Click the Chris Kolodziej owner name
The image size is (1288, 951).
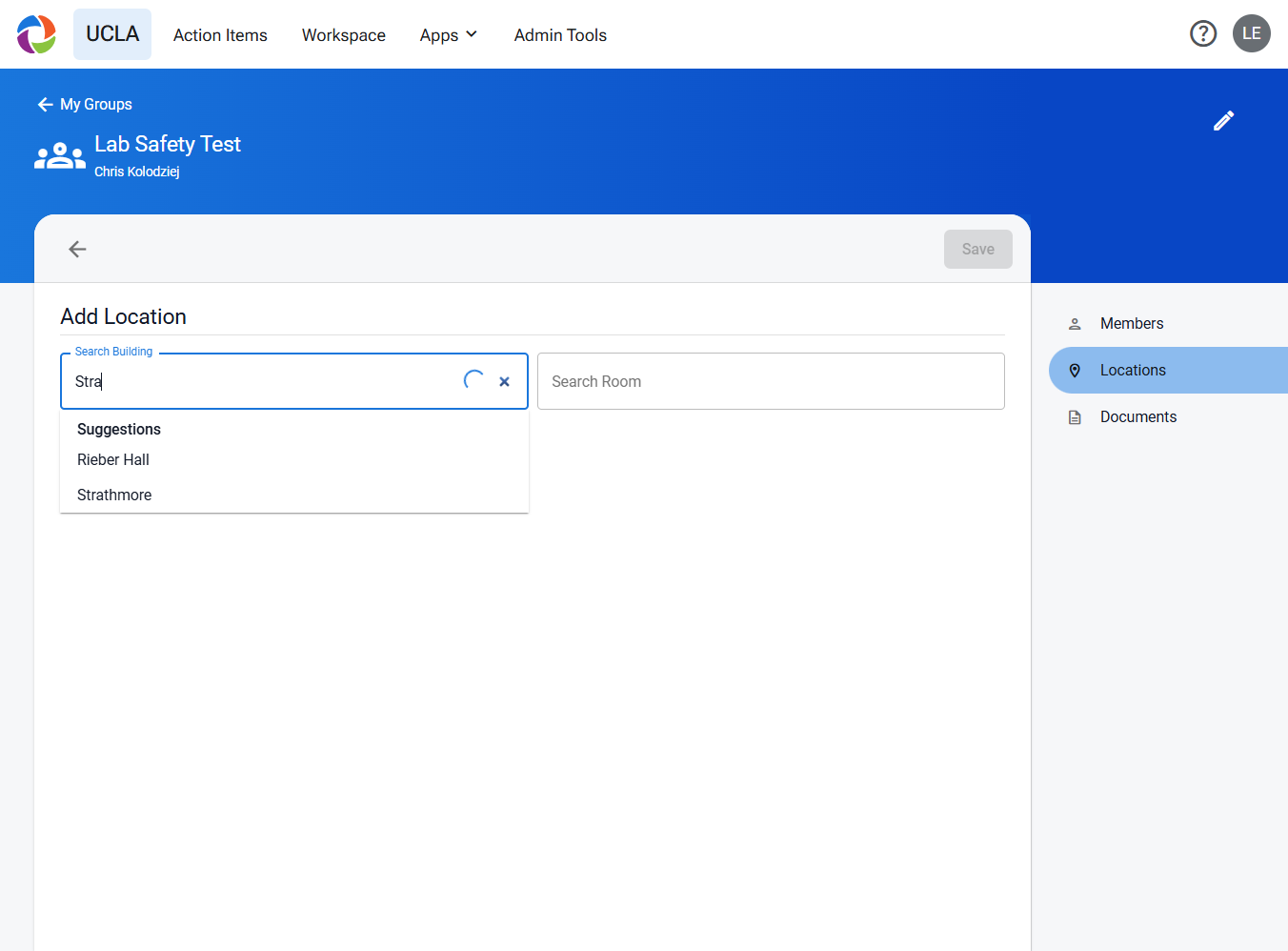pyautogui.click(x=137, y=172)
